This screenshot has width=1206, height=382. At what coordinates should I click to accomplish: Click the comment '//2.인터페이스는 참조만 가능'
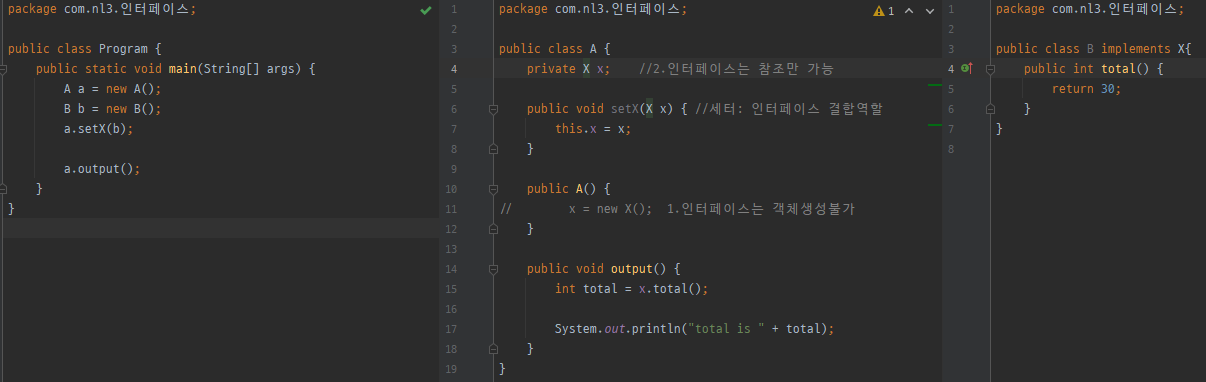[x=735, y=69]
